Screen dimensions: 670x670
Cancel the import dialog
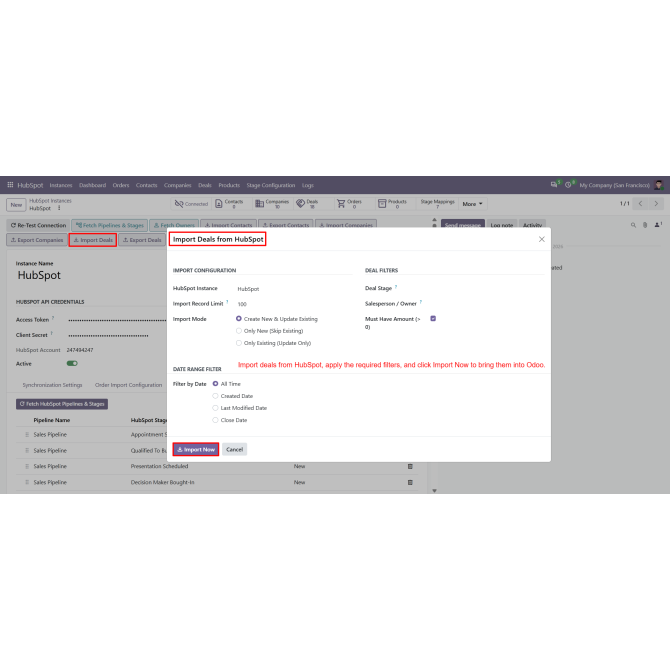(234, 450)
